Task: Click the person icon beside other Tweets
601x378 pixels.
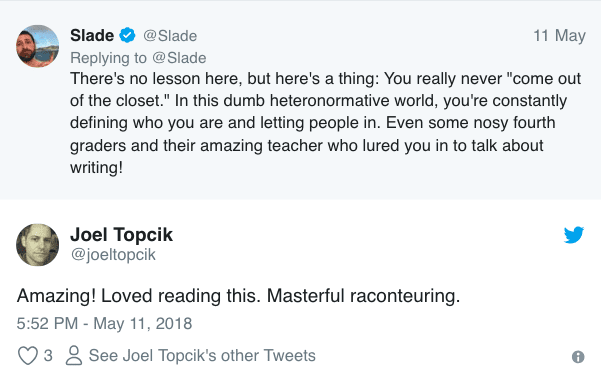Action: coord(74,355)
